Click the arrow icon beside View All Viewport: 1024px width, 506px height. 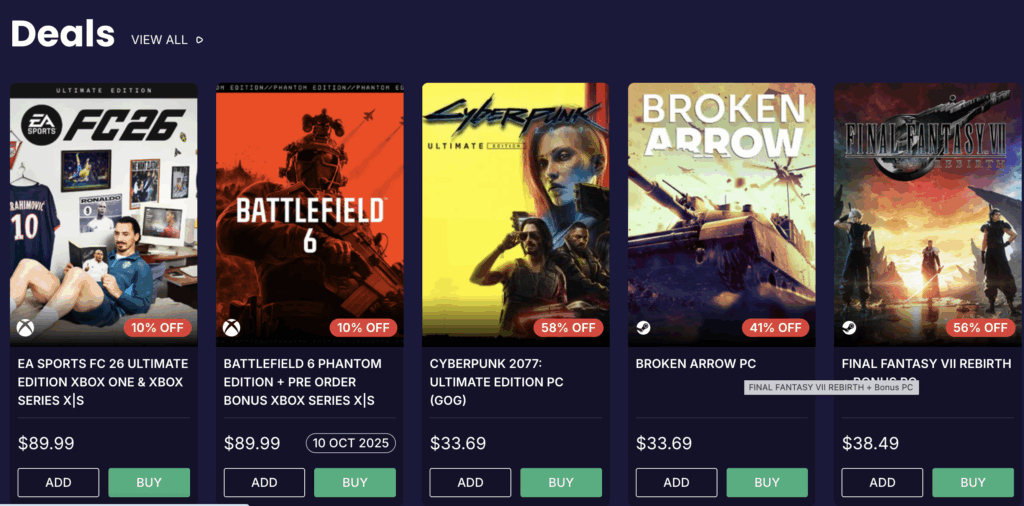coord(200,40)
